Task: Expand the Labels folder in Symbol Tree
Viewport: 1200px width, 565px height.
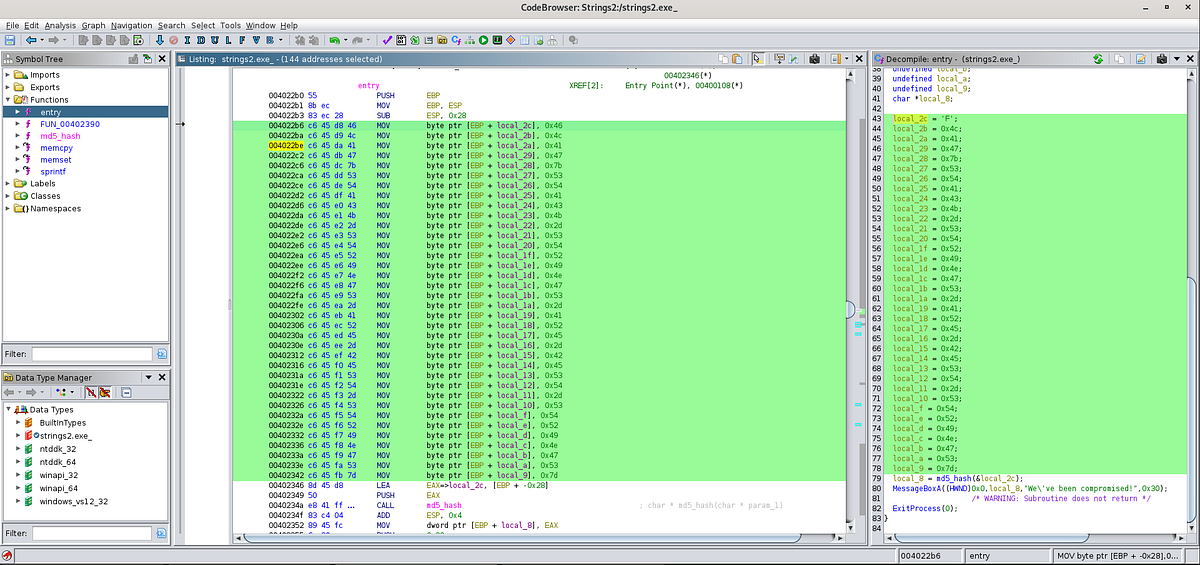Action: [x=9, y=184]
